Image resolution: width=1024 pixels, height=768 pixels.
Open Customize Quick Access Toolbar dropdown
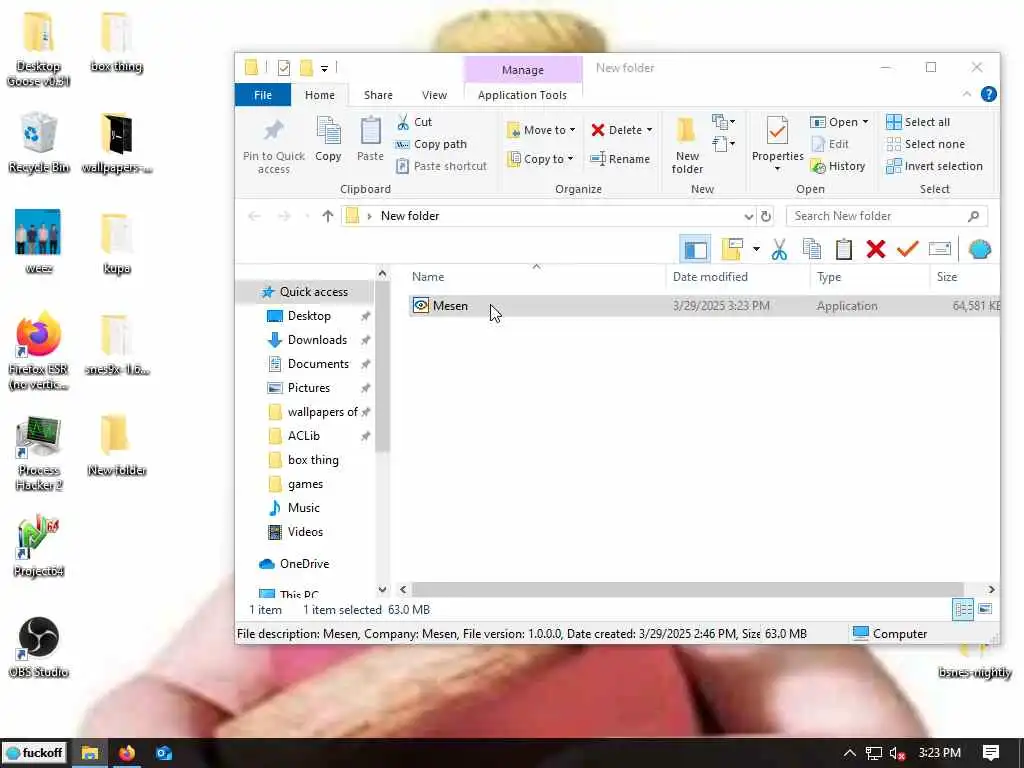(x=325, y=69)
